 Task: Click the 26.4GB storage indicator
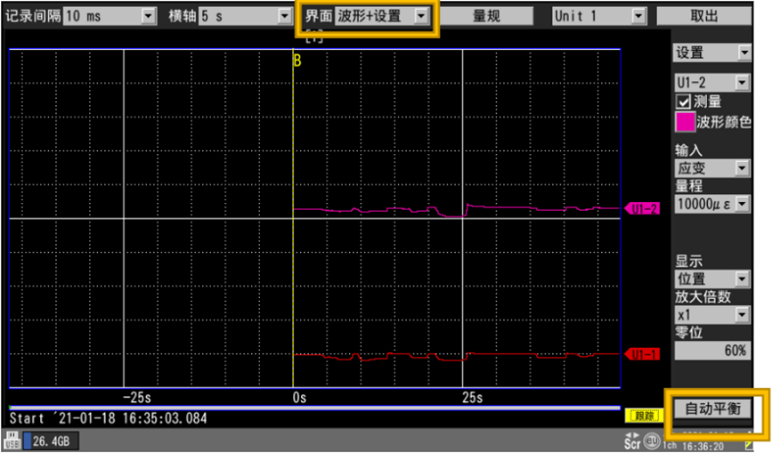pos(48,441)
